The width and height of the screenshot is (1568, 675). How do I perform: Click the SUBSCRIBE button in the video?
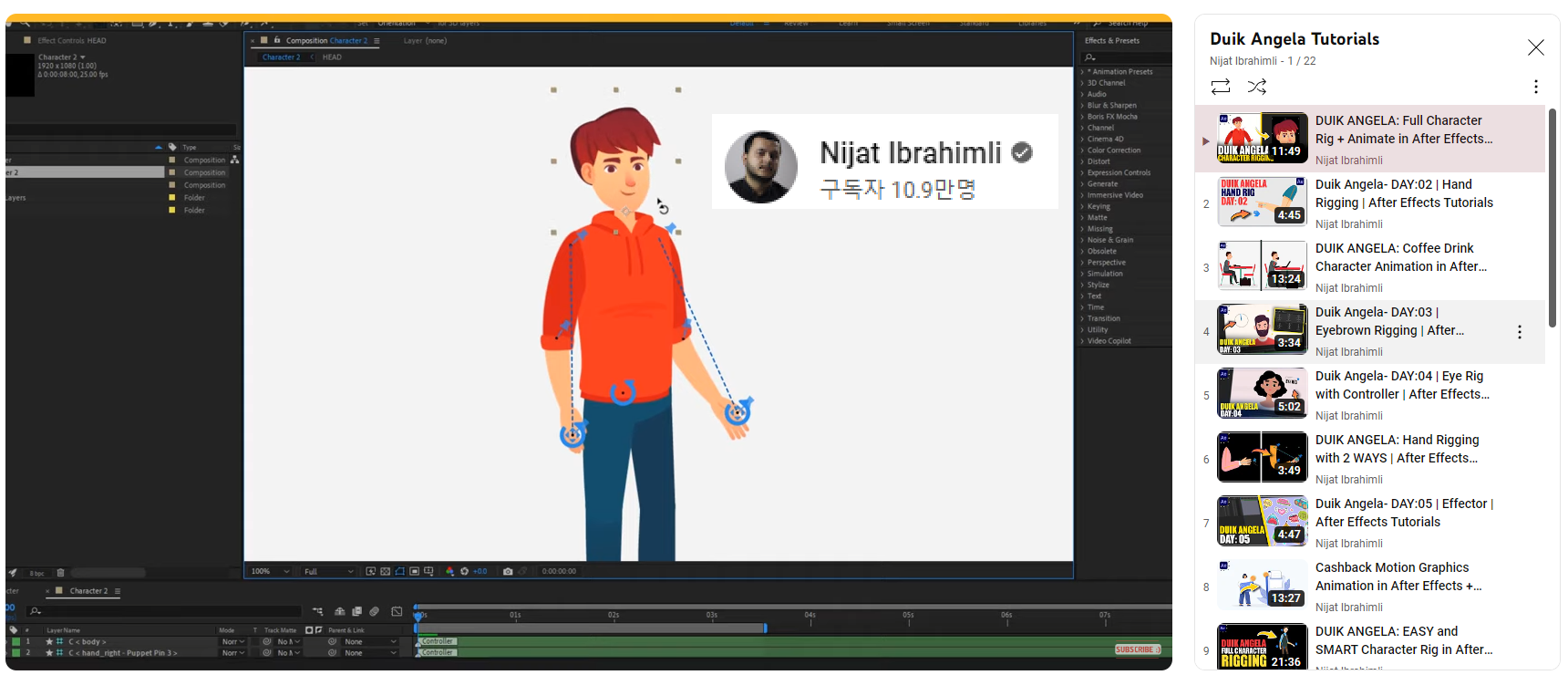tap(1138, 649)
